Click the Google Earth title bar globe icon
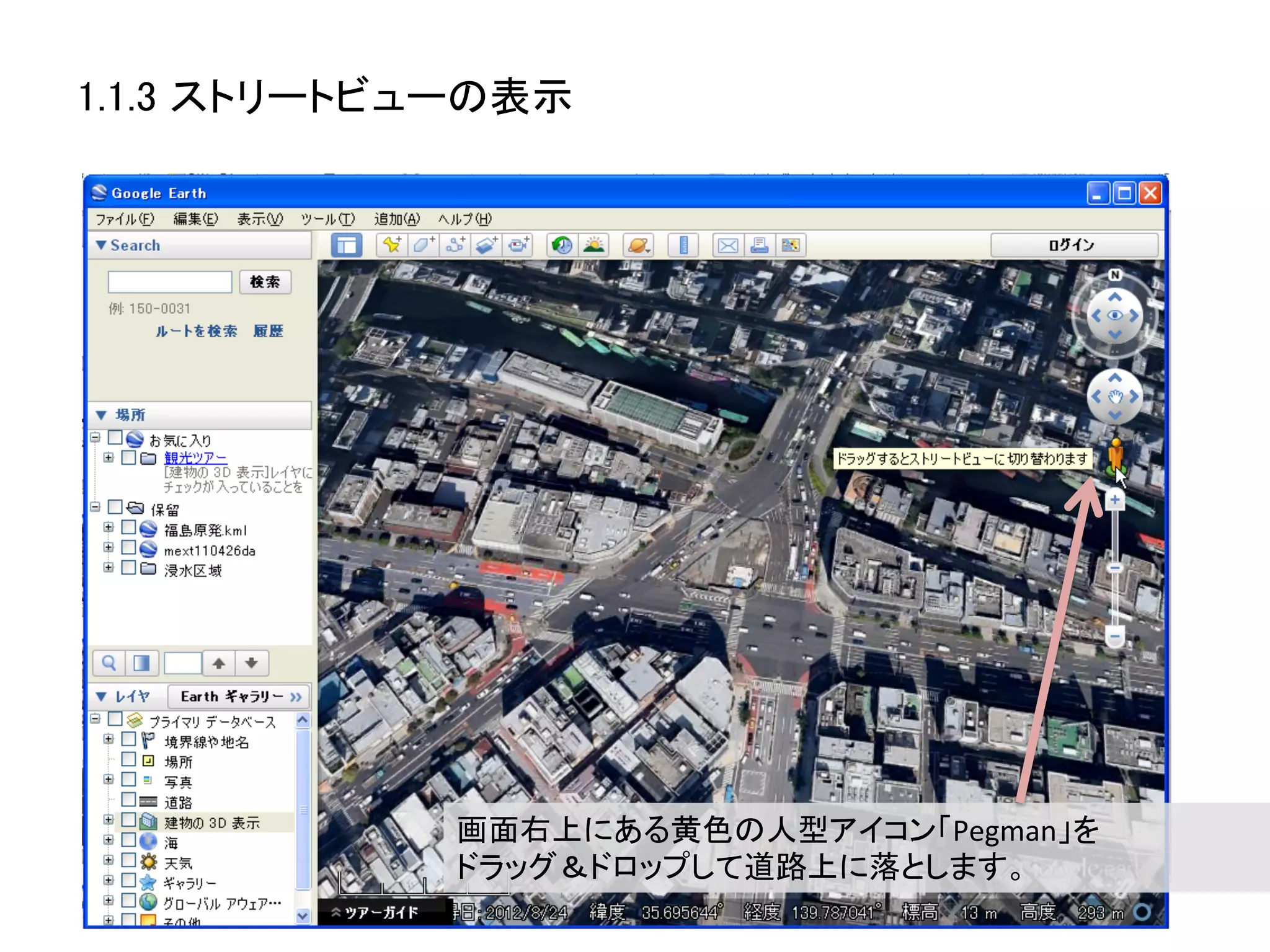This screenshot has width=1270, height=952. click(99, 193)
